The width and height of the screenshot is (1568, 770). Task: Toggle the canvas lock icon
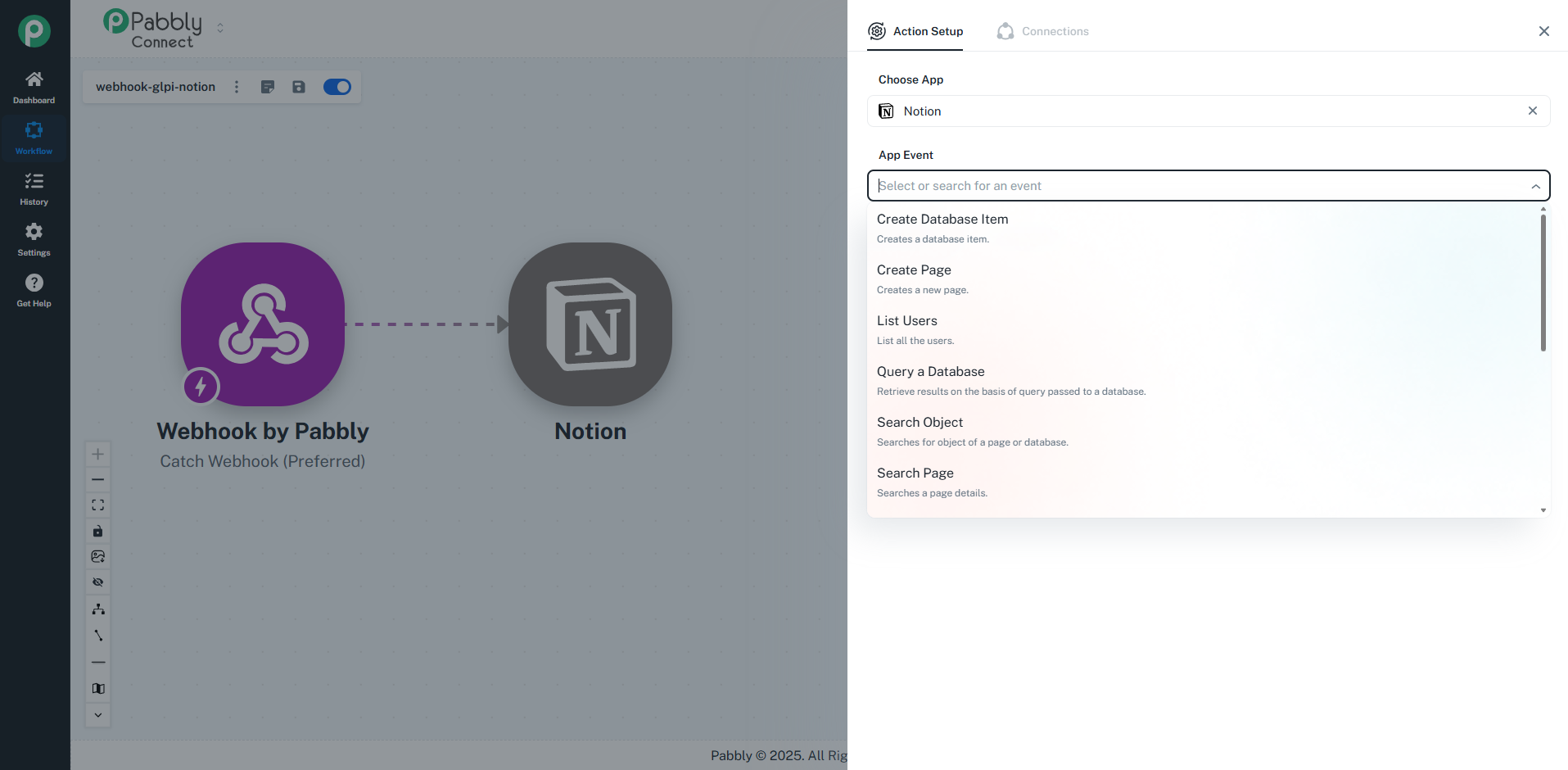(x=98, y=531)
